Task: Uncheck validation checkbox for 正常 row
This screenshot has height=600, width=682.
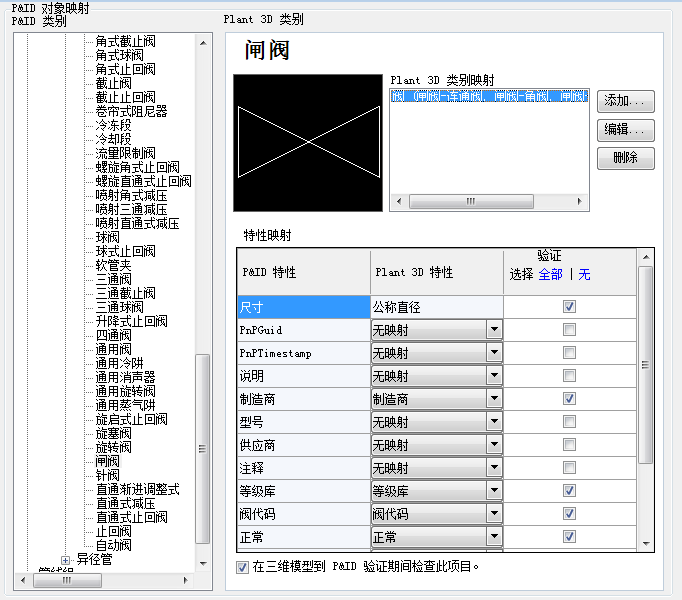Action: (x=569, y=536)
